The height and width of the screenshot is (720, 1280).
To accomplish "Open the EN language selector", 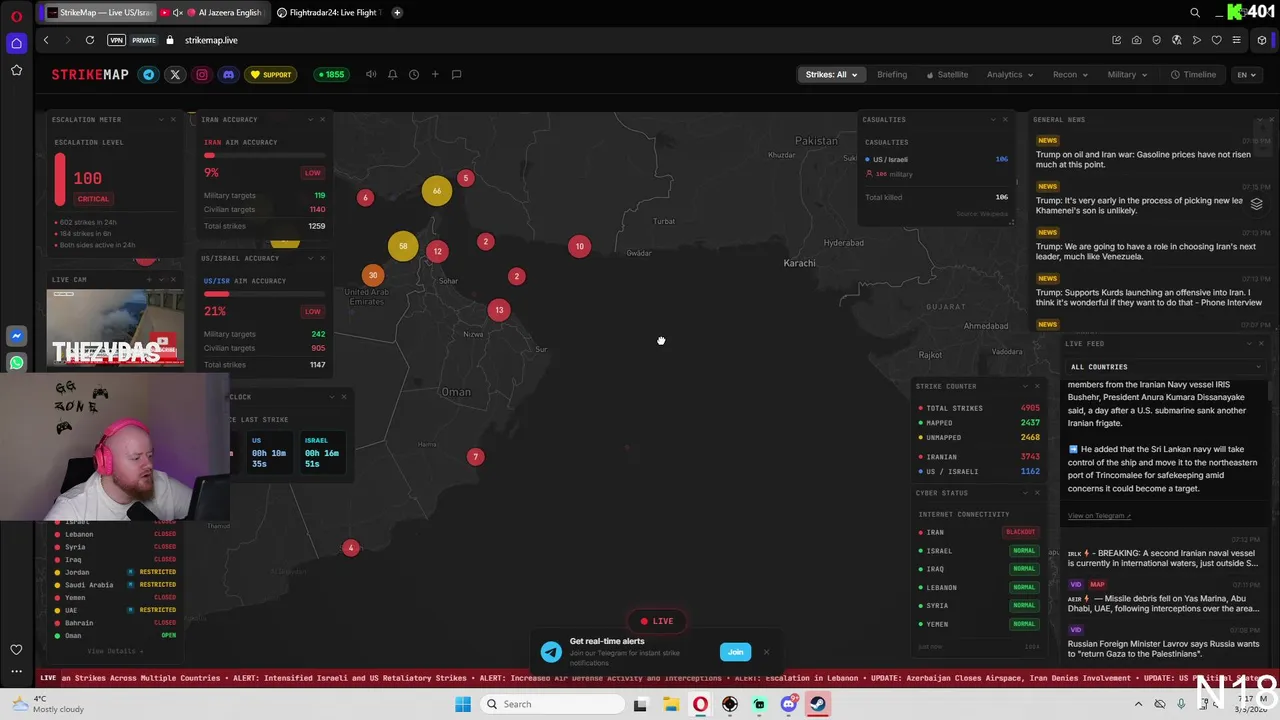I will pyautogui.click(x=1246, y=74).
